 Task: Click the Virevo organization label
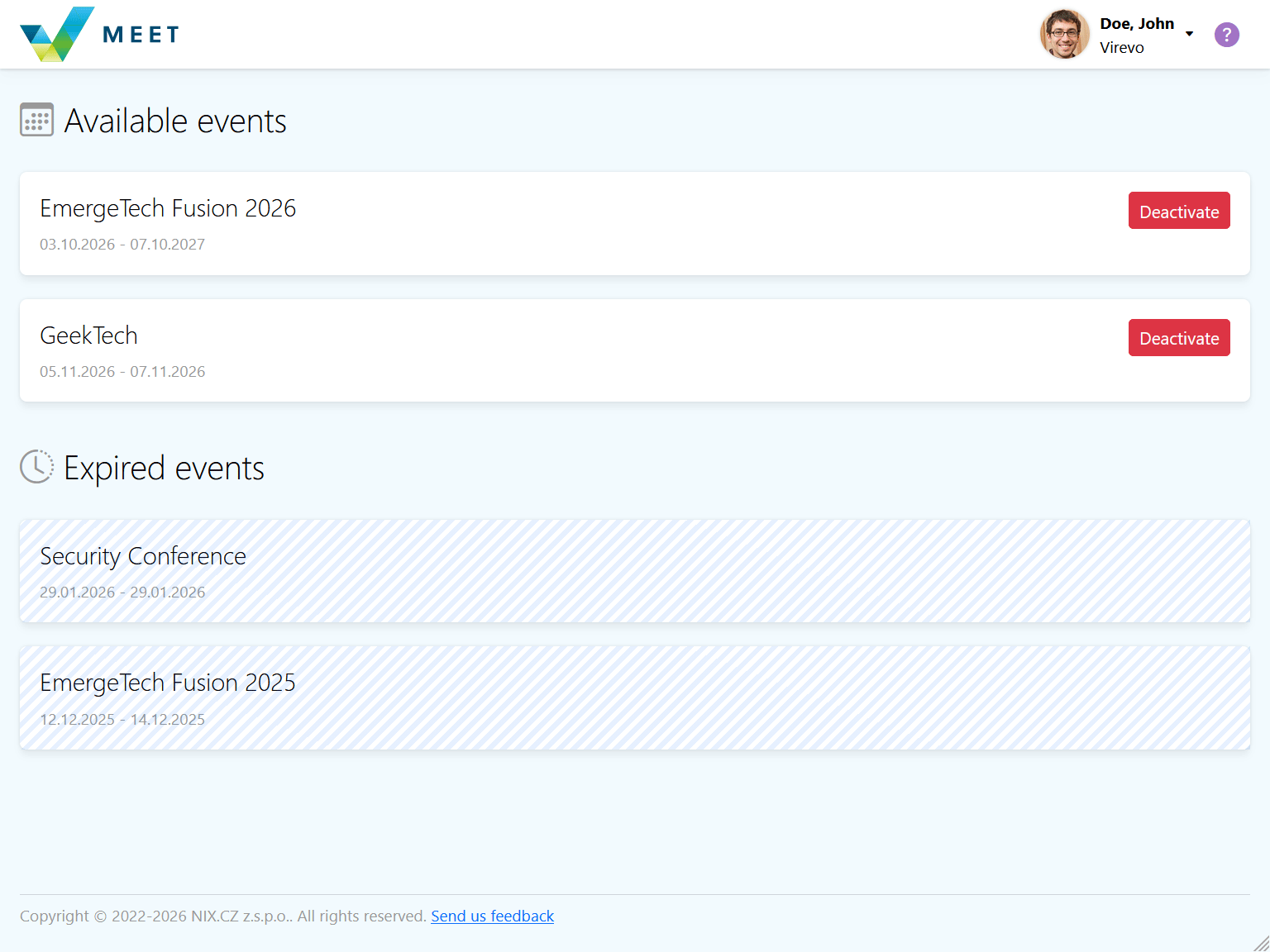[x=1121, y=48]
